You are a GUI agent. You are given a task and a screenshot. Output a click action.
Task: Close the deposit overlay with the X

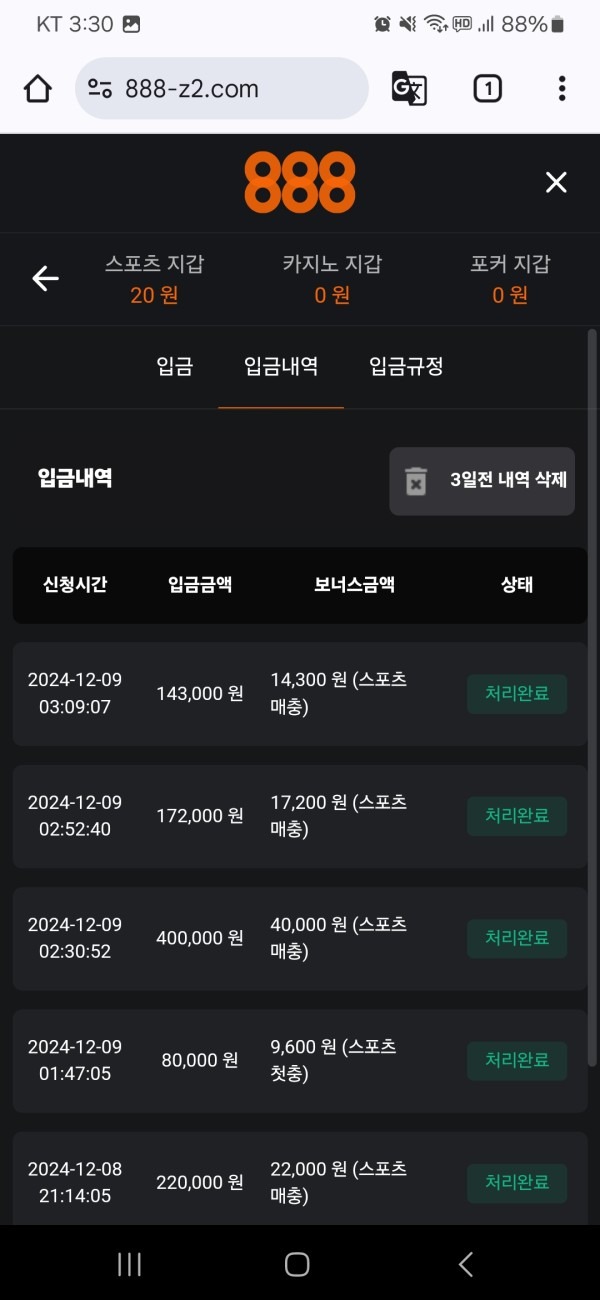click(x=556, y=182)
